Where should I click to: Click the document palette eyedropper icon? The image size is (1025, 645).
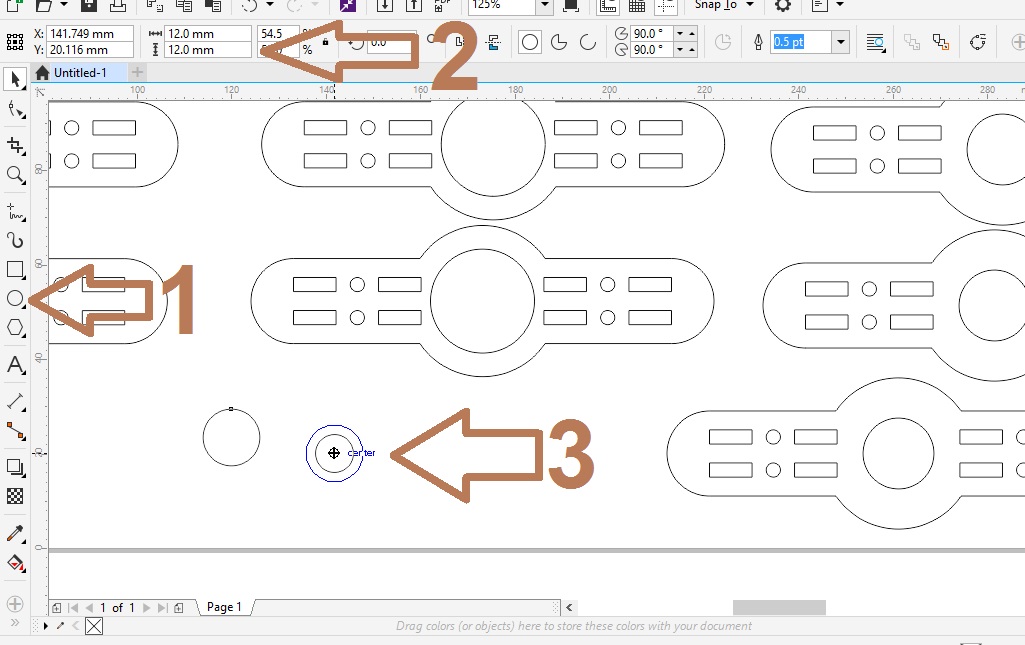(60, 626)
